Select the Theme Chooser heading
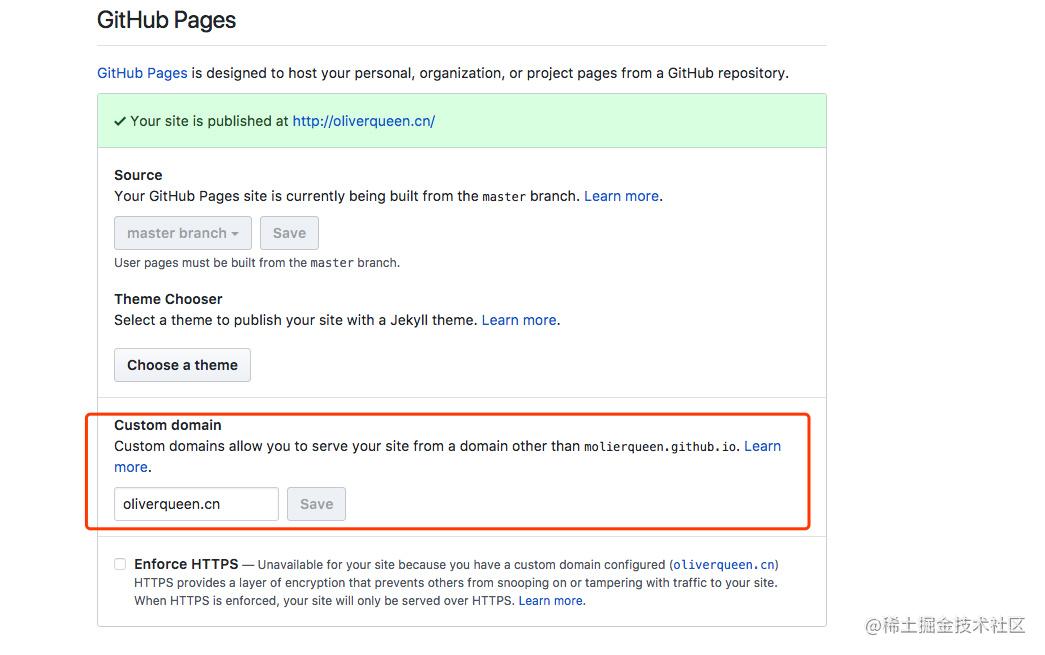Screen dimensions: 1045x655 tap(168, 299)
